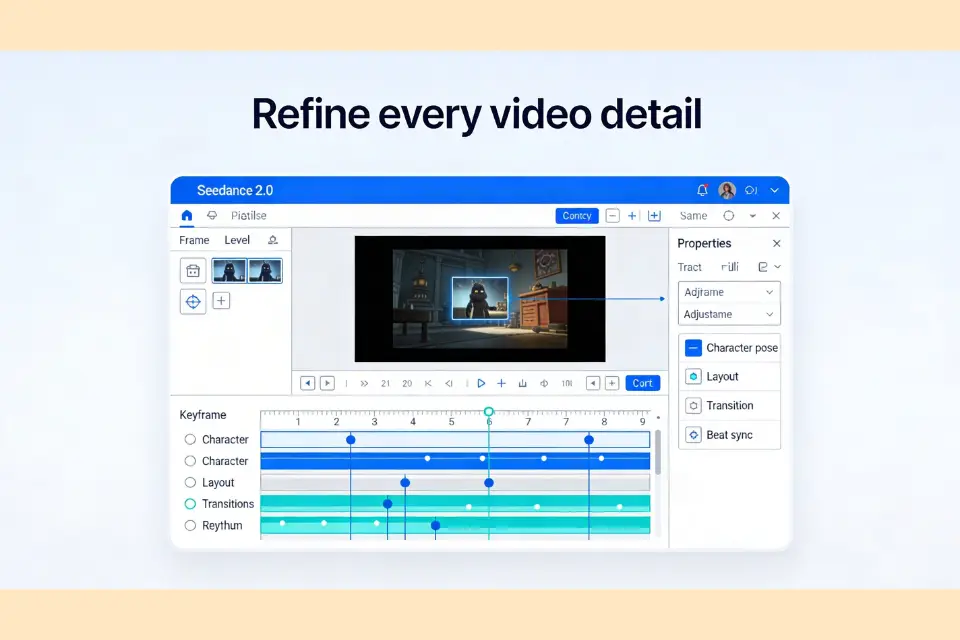
Task: Select the Beat sync property icon
Action: [x=693, y=435]
